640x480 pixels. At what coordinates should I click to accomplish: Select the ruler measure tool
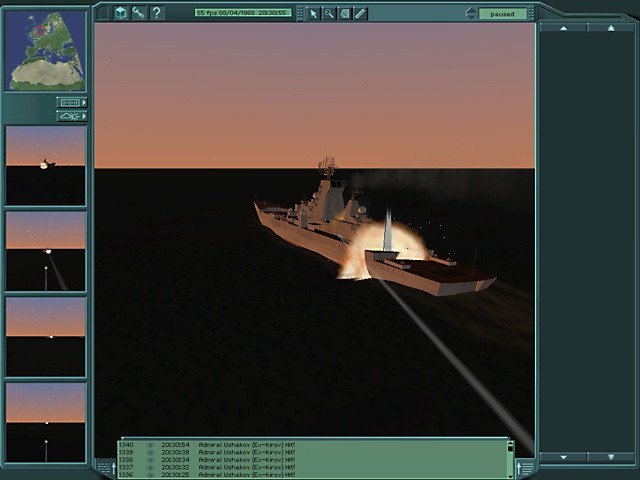tap(360, 14)
